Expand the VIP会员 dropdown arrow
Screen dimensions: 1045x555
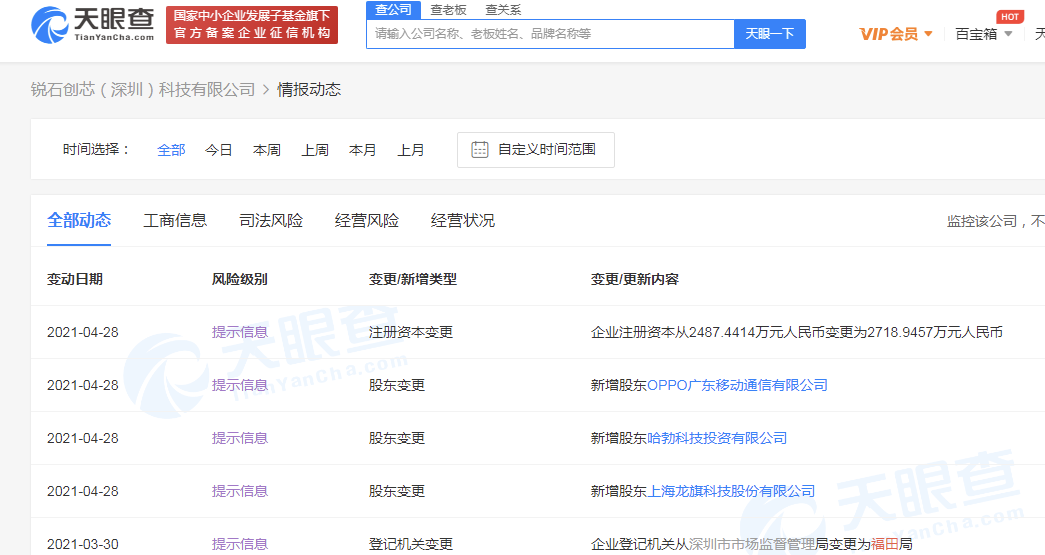(928, 34)
